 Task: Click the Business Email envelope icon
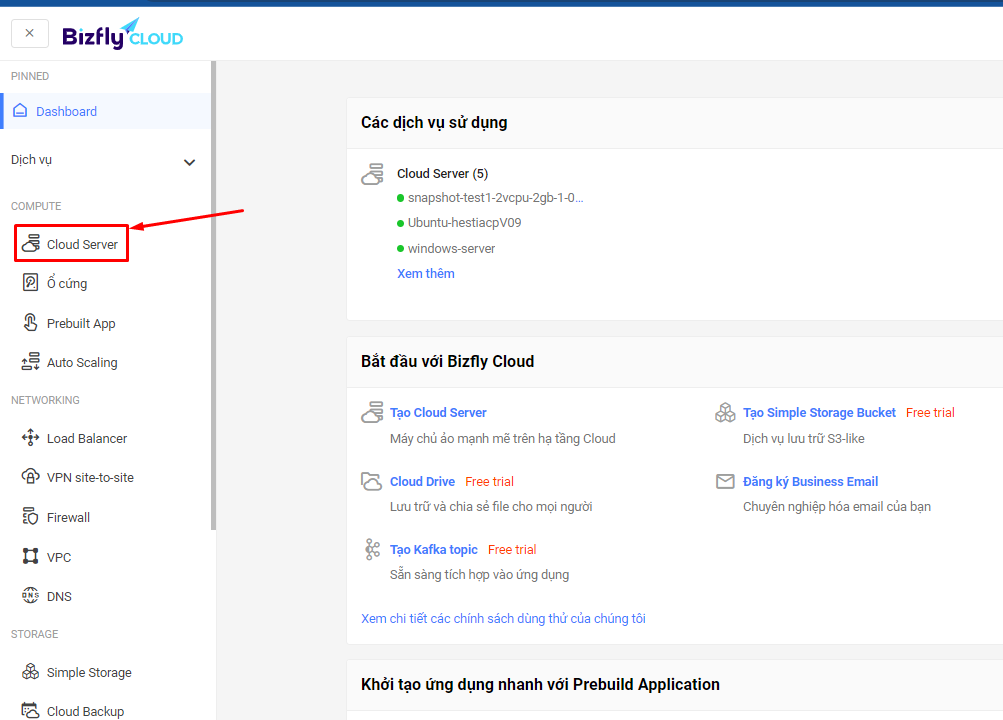point(725,481)
